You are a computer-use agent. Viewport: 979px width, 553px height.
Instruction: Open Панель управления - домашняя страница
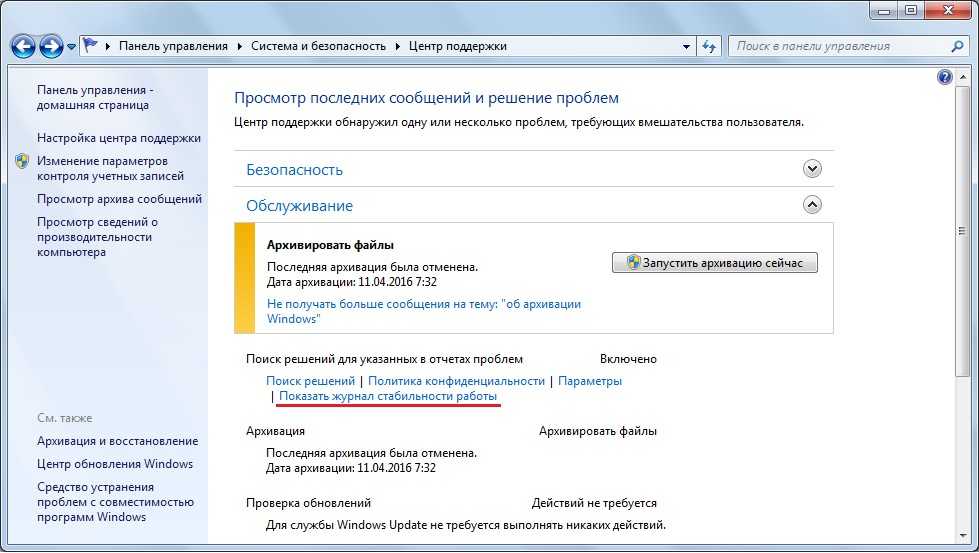(x=95, y=97)
